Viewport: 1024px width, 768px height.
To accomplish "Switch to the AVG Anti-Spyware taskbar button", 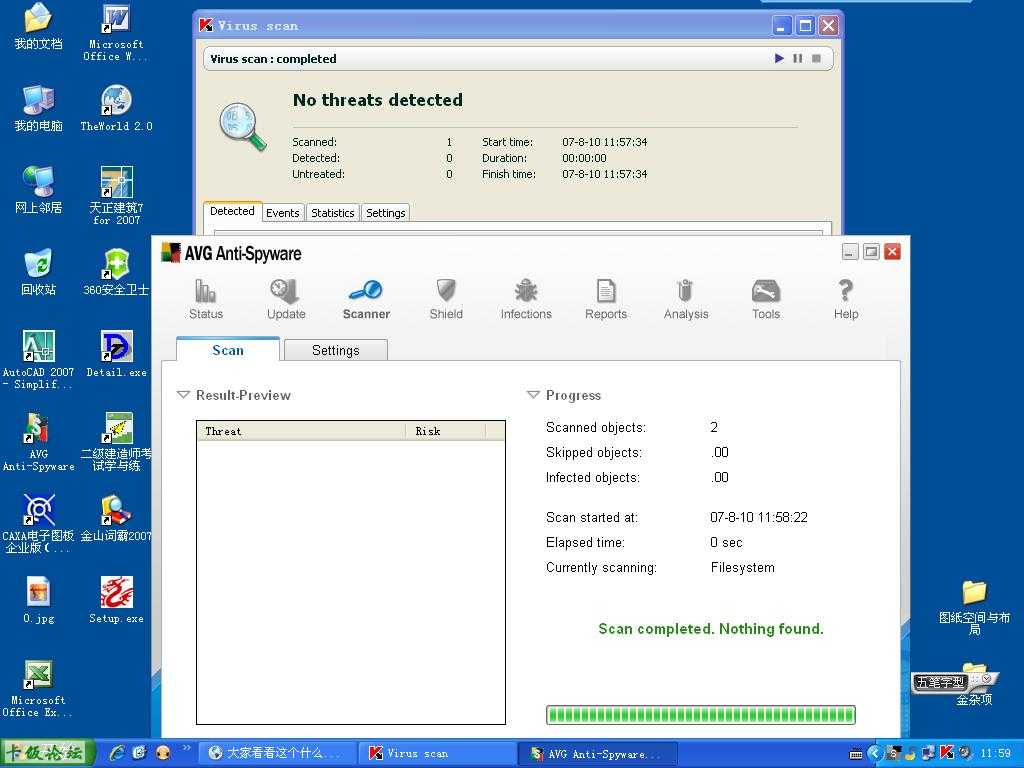I will (599, 754).
